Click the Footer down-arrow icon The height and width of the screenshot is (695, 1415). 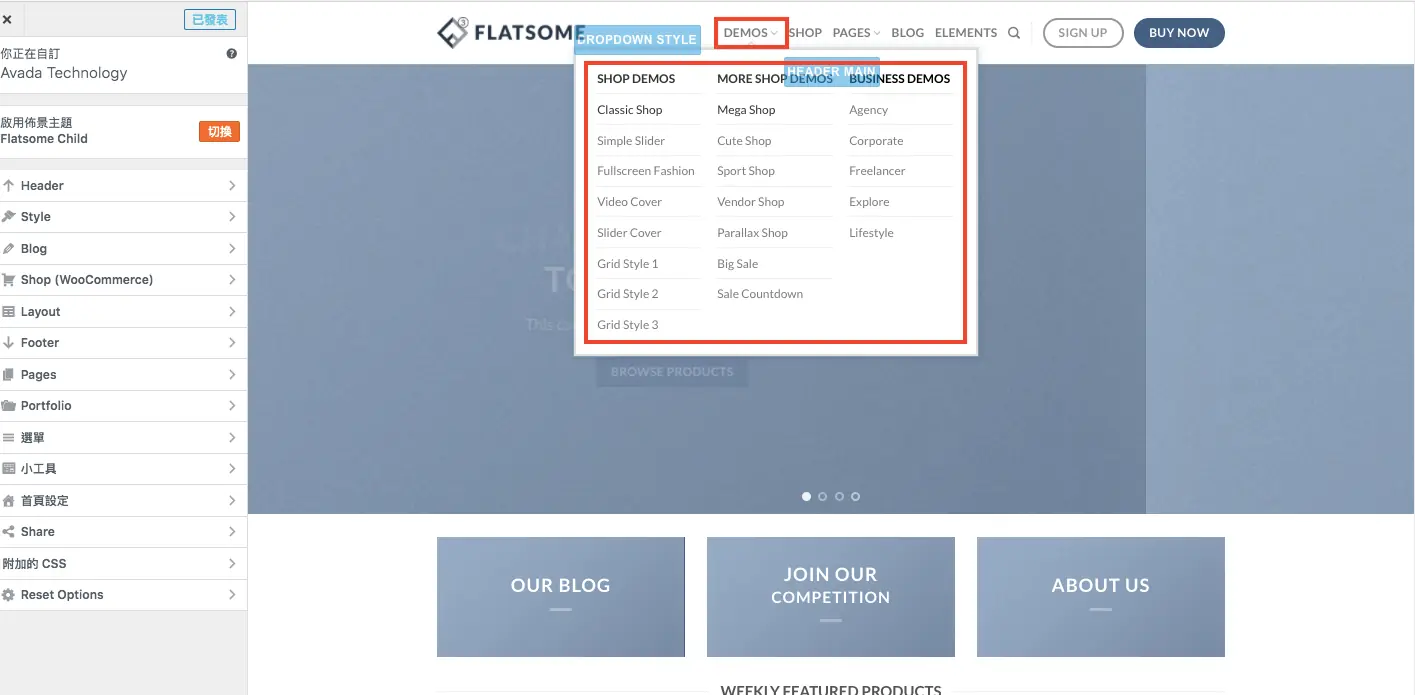[x=9, y=342]
